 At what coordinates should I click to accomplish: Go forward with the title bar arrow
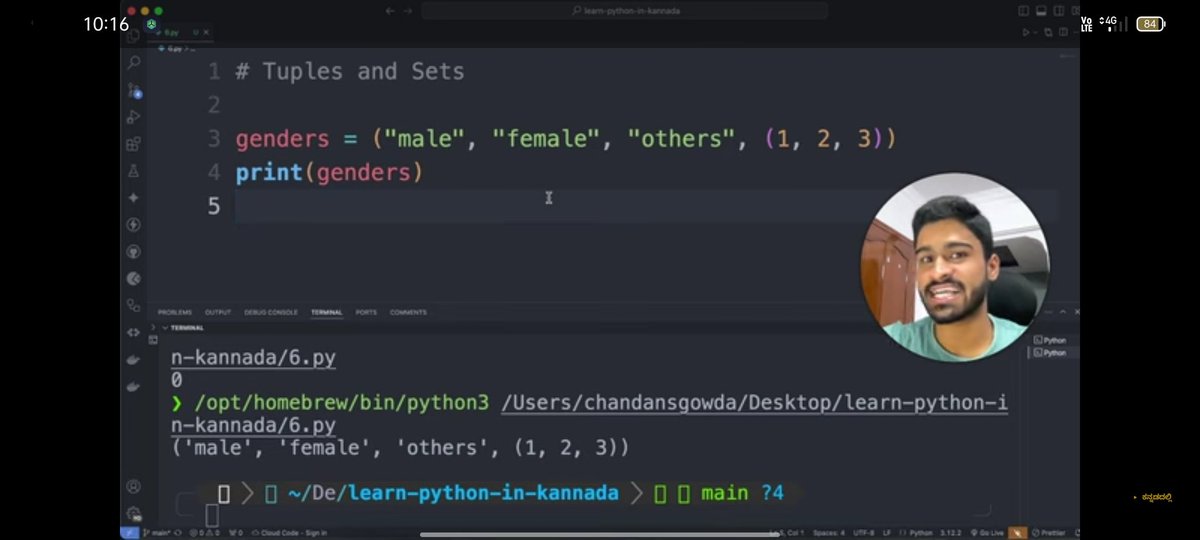[x=408, y=10]
